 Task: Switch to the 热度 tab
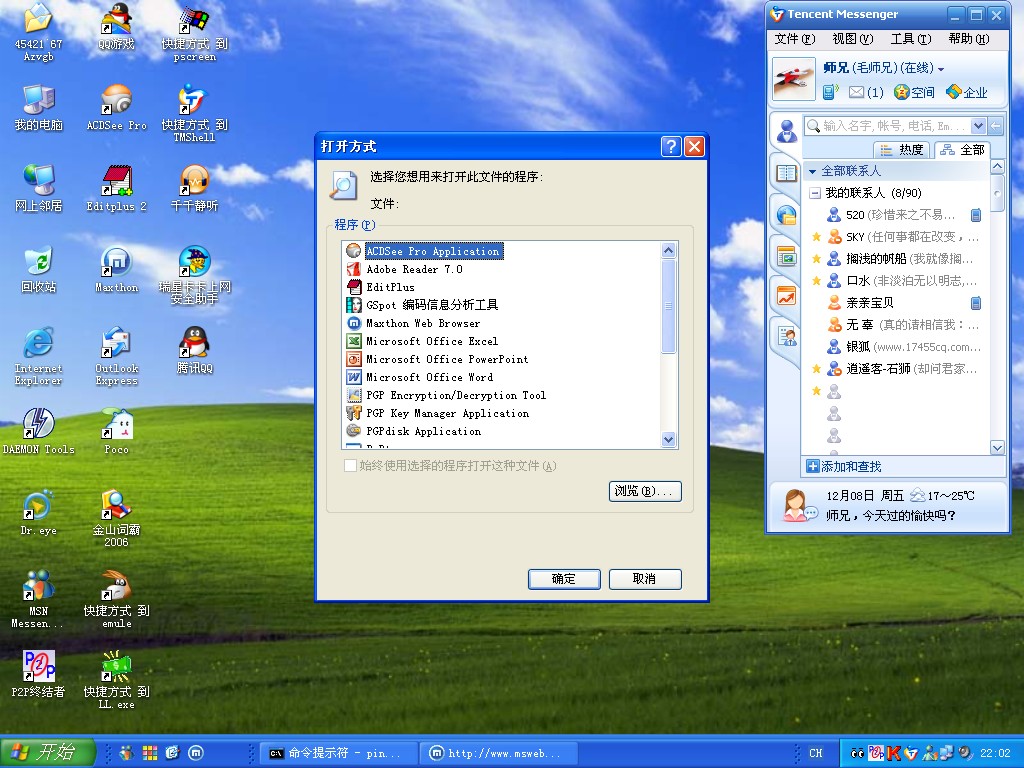[902, 150]
